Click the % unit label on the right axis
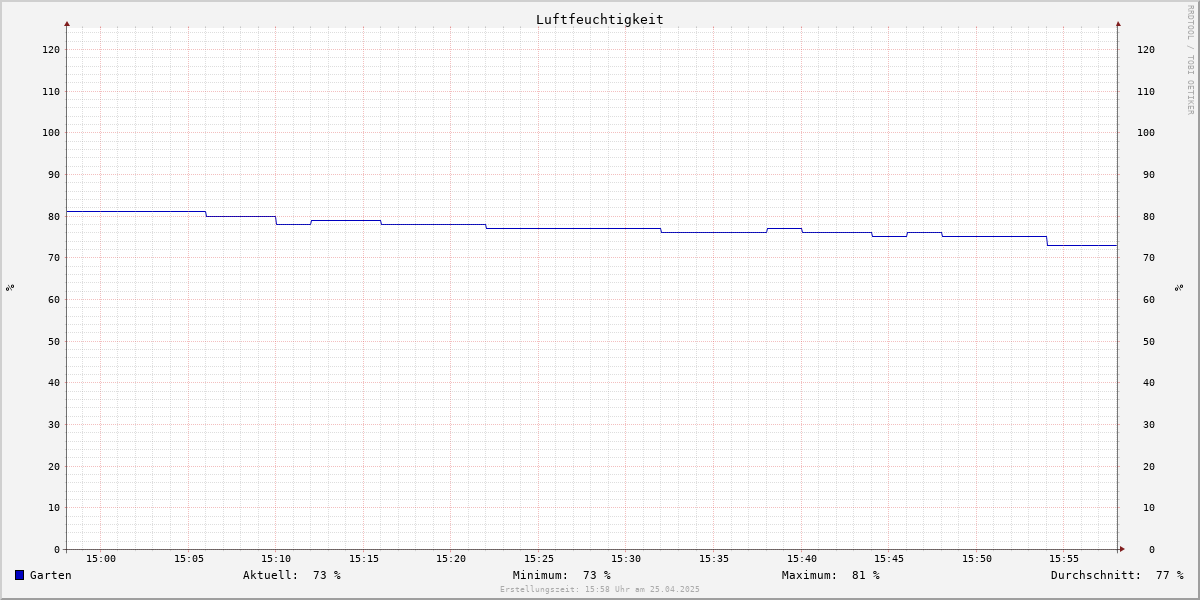 tap(1179, 287)
